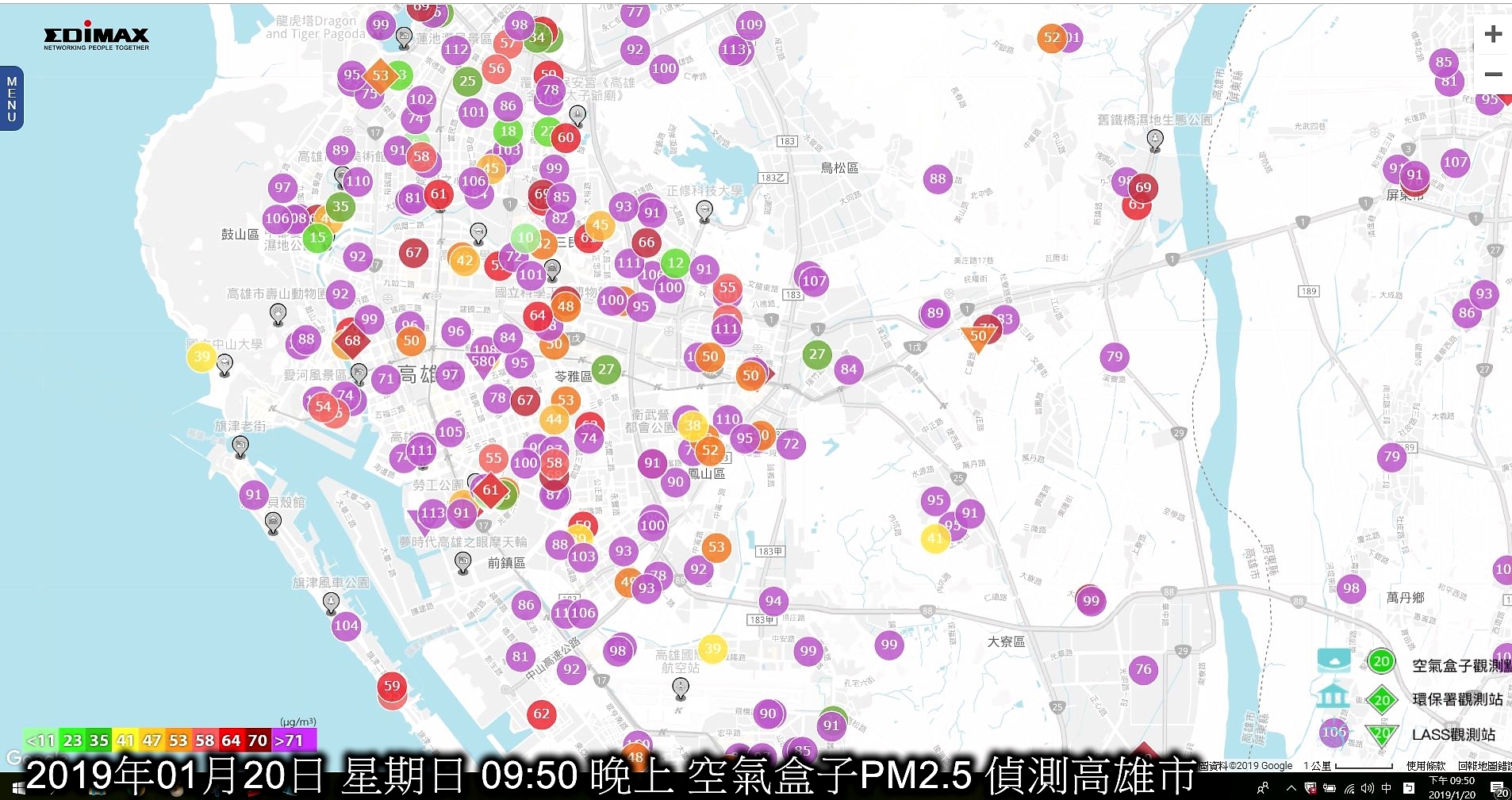Click the green circle 20 legend sample

1381,661
